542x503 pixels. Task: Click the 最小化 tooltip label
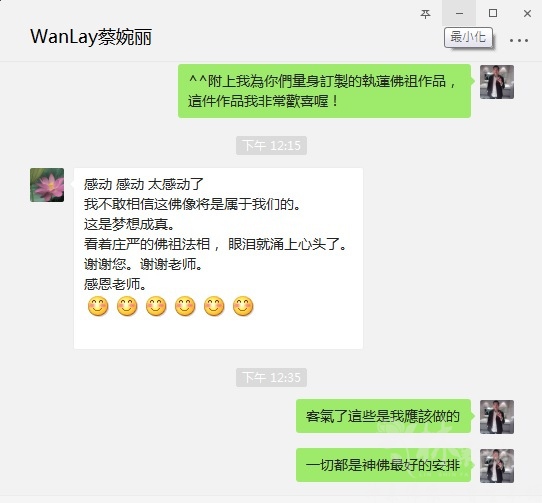[x=468, y=37]
